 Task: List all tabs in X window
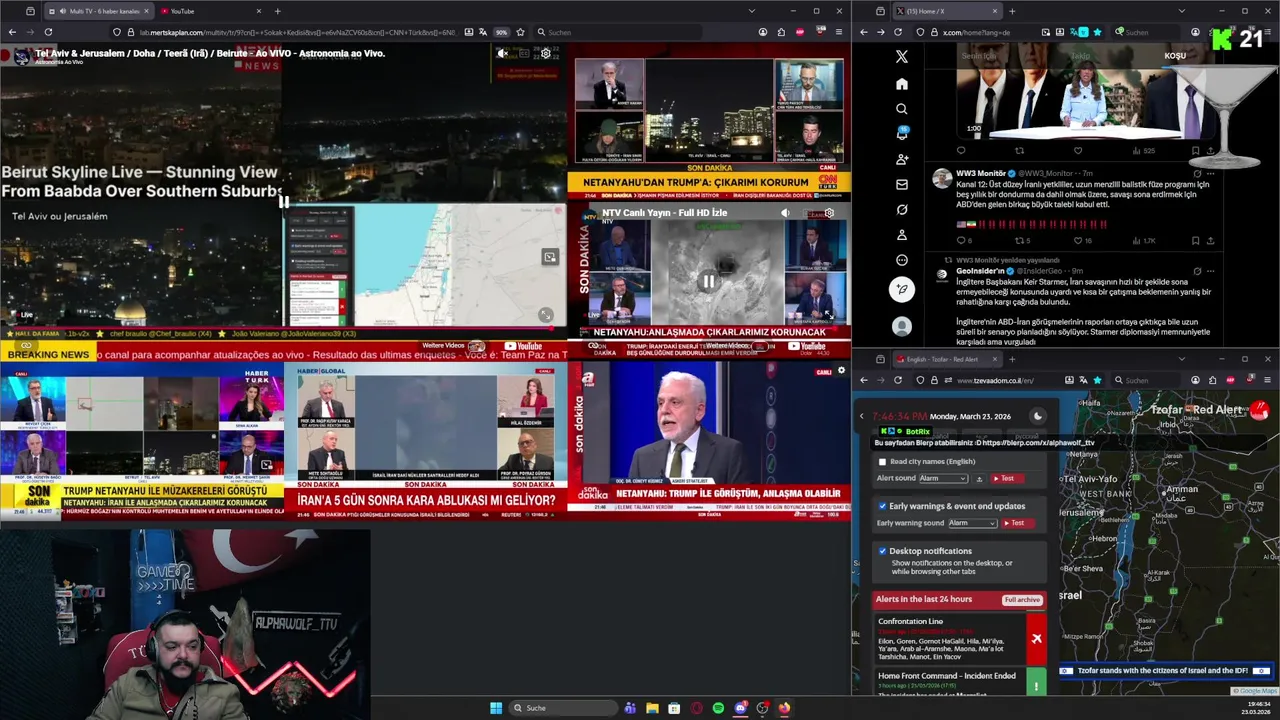click(1180, 11)
